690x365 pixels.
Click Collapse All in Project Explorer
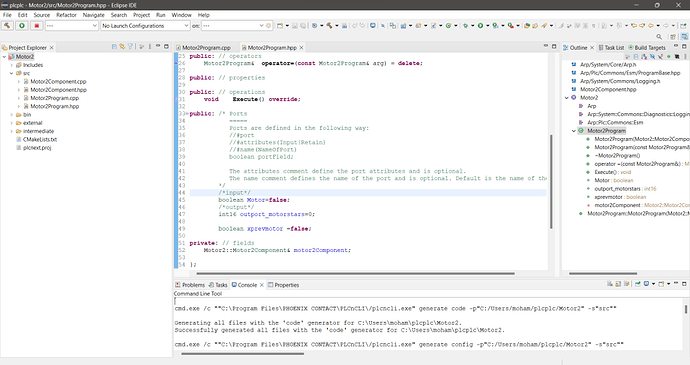click(114, 46)
